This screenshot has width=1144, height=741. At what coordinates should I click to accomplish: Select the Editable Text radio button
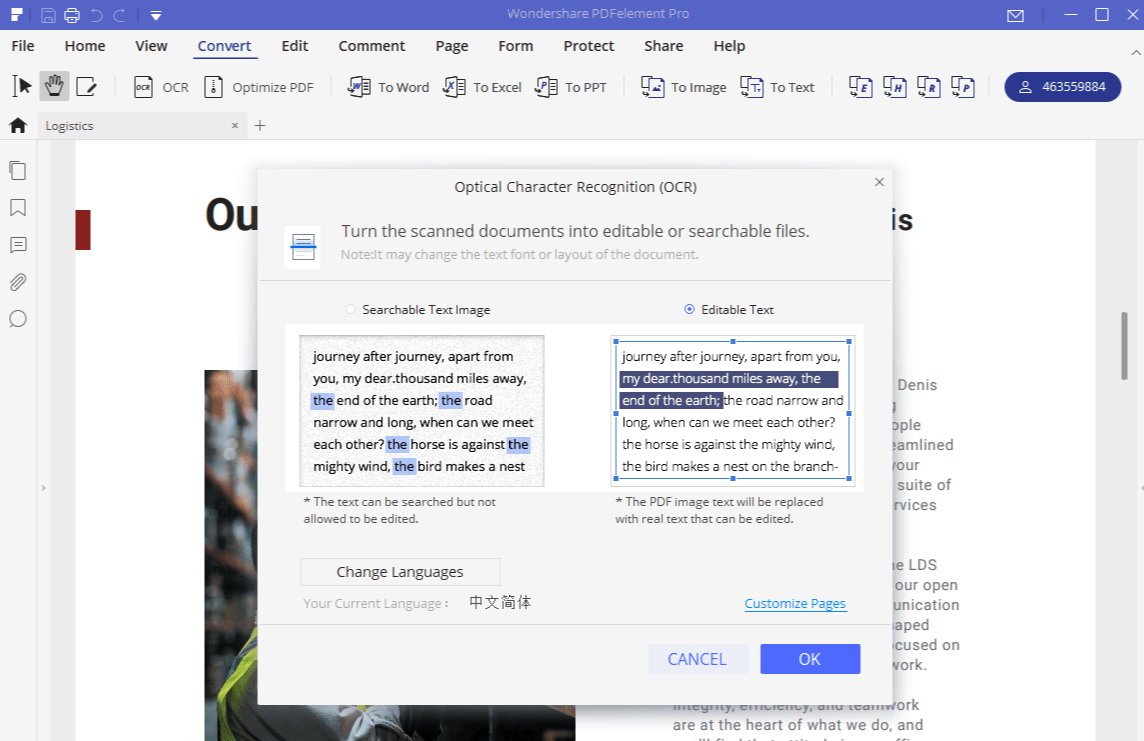pos(689,310)
